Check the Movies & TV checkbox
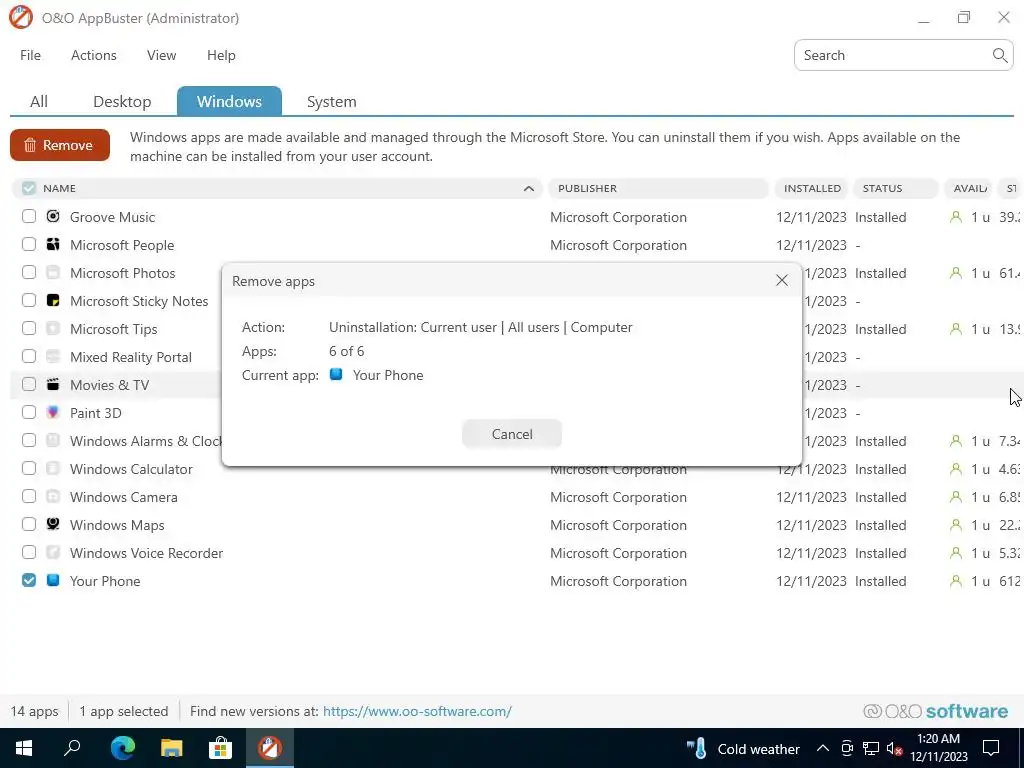The width and height of the screenshot is (1024, 768). (x=29, y=385)
